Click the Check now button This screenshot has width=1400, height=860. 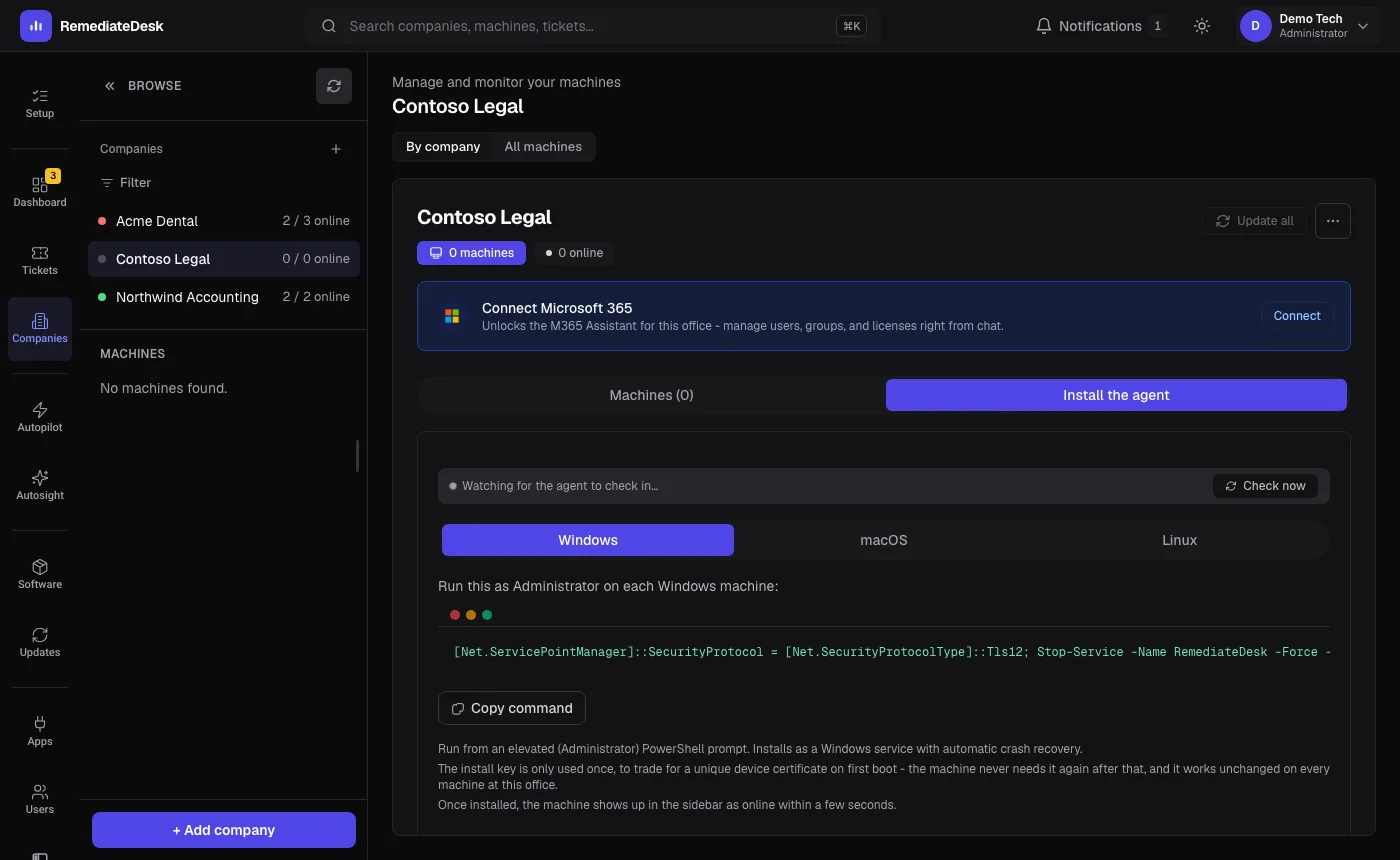coord(1265,486)
